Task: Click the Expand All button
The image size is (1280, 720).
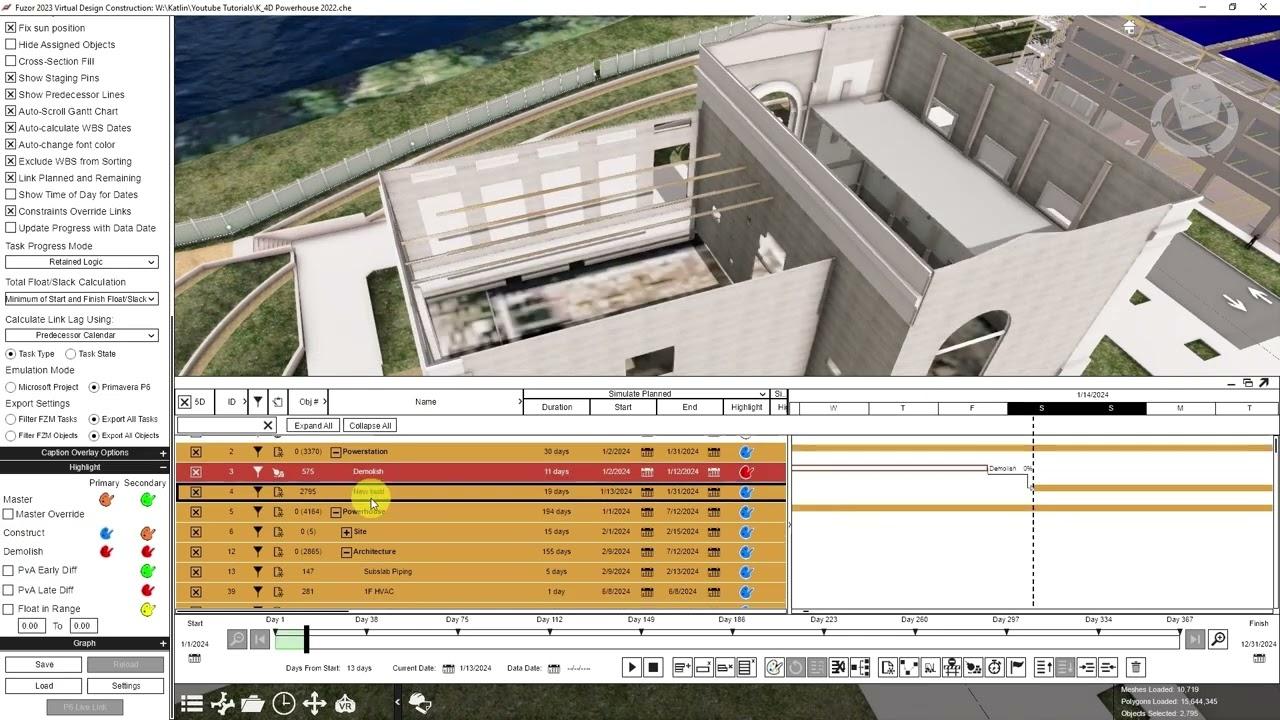Action: point(313,425)
